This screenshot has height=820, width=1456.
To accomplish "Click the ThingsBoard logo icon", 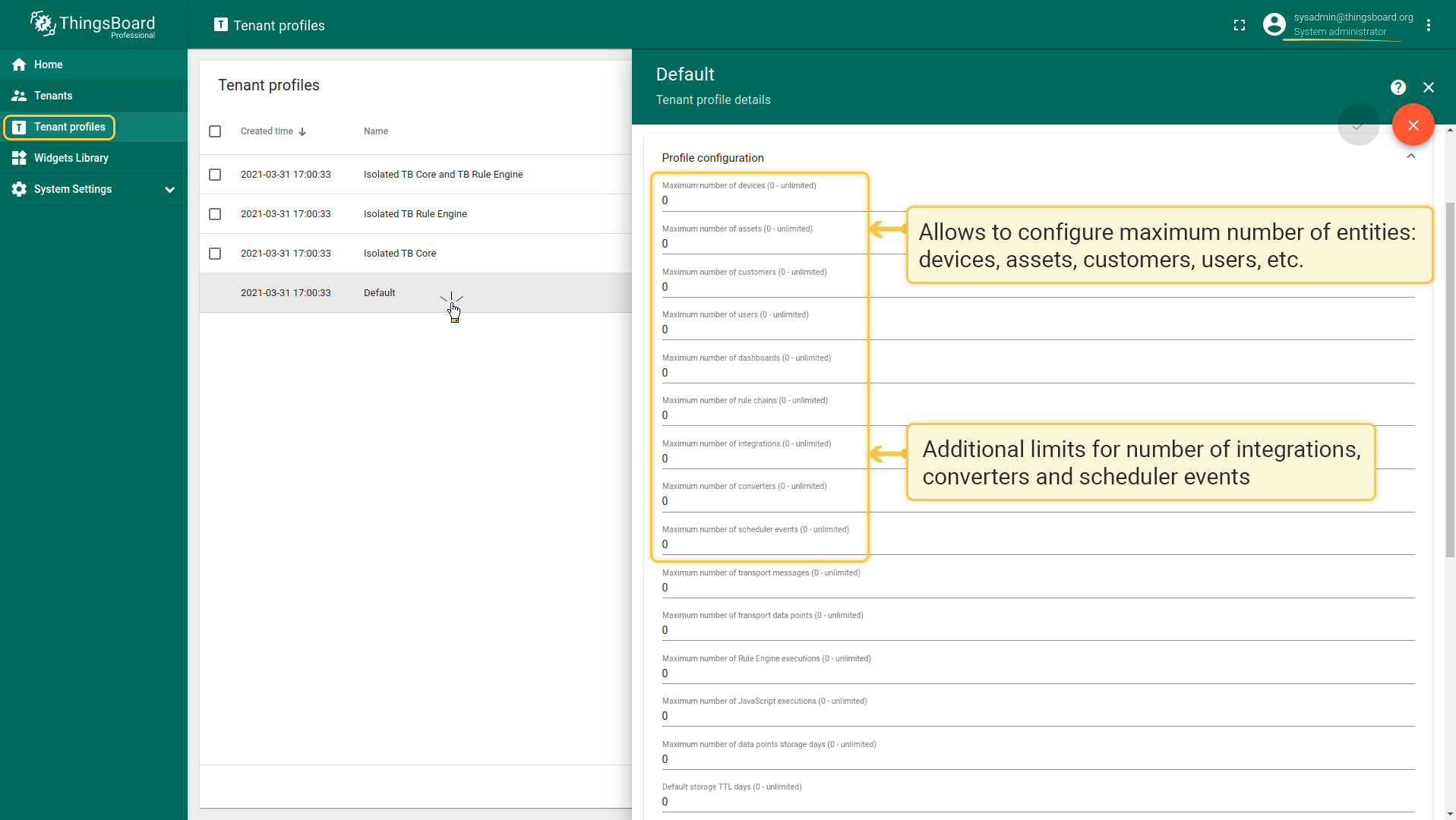I will pyautogui.click(x=43, y=24).
